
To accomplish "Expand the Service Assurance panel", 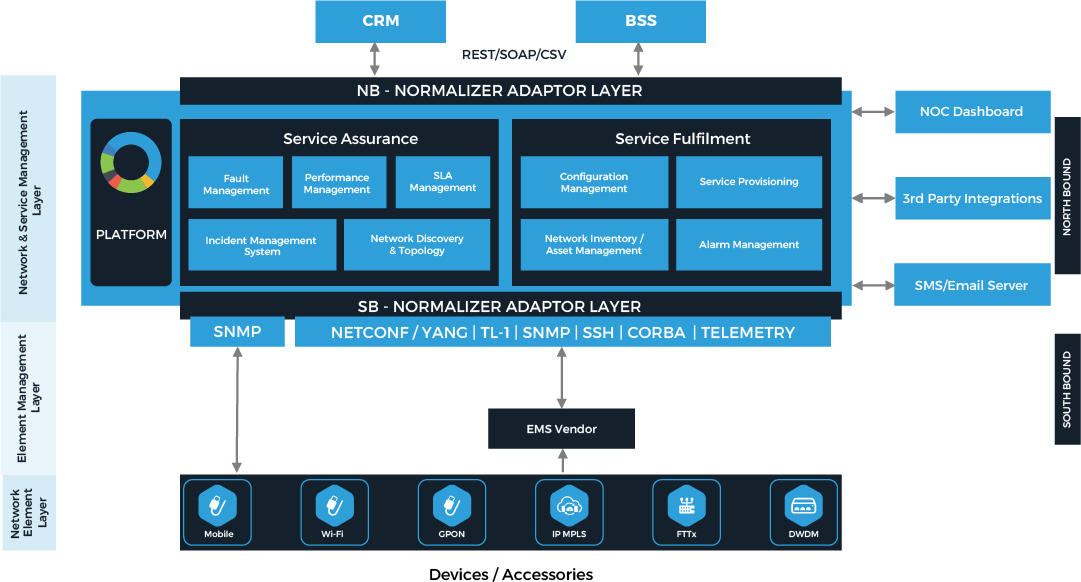I will coord(352,138).
